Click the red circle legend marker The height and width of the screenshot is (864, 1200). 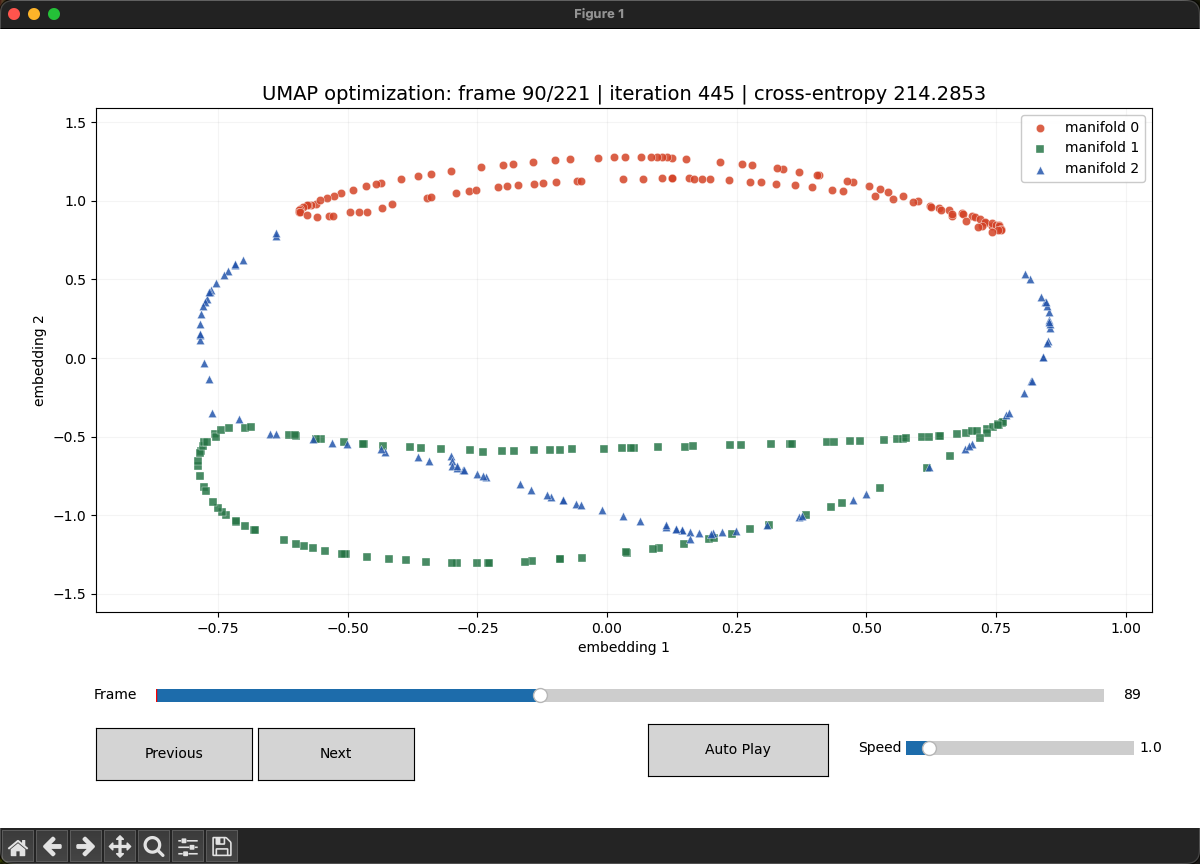click(1040, 128)
